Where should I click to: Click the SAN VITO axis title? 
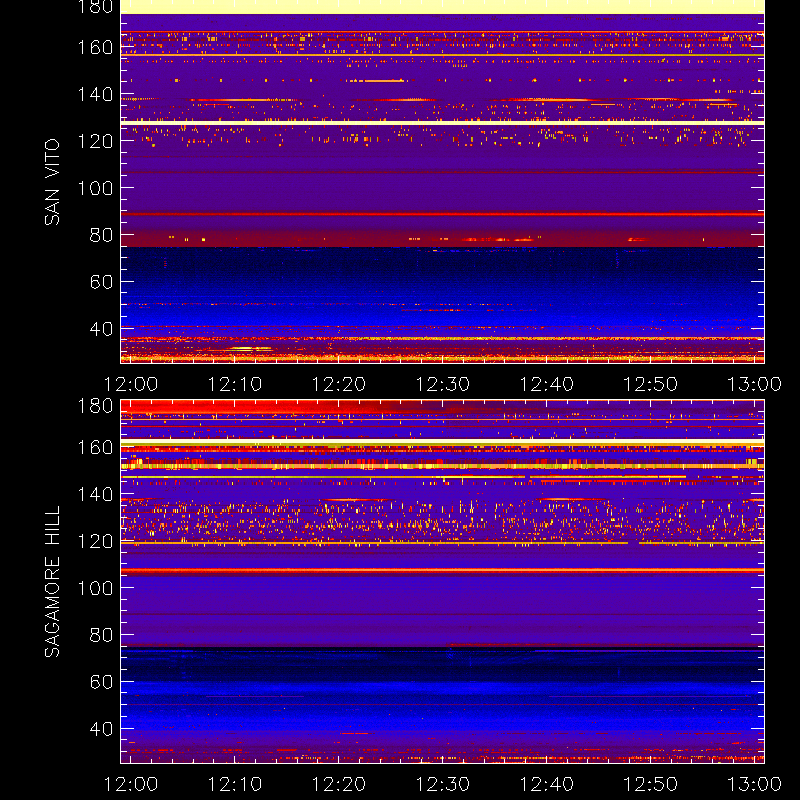tap(52, 182)
